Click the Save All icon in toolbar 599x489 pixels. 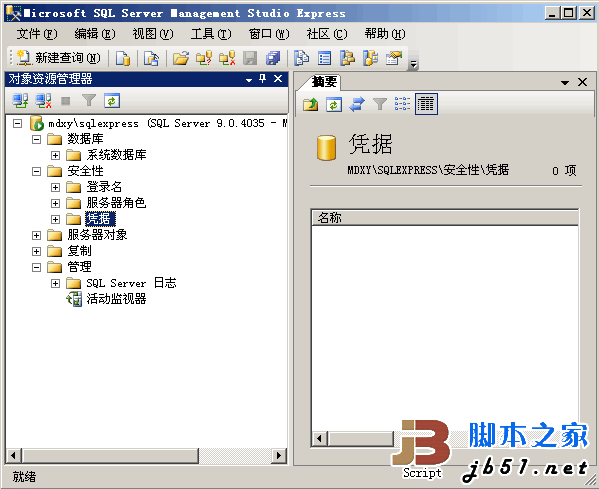(273, 58)
